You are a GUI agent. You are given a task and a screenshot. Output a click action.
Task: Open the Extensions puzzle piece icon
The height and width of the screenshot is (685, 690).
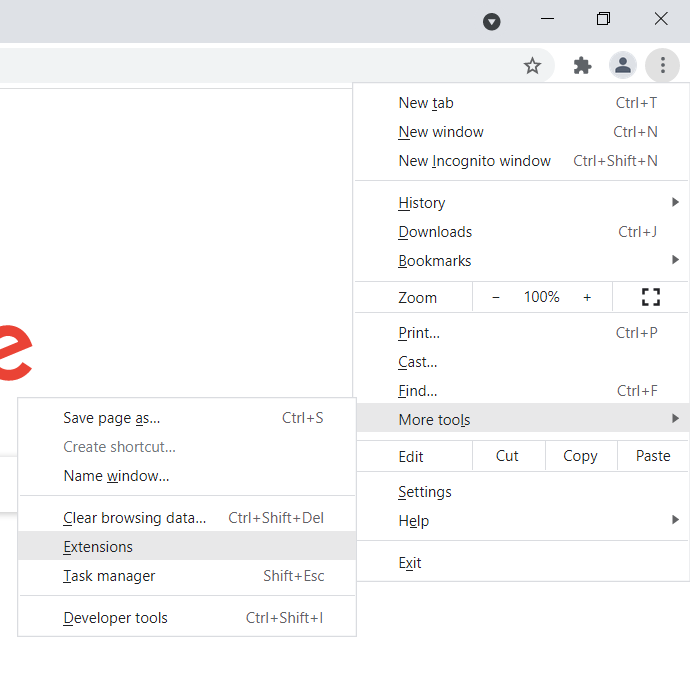pos(582,66)
